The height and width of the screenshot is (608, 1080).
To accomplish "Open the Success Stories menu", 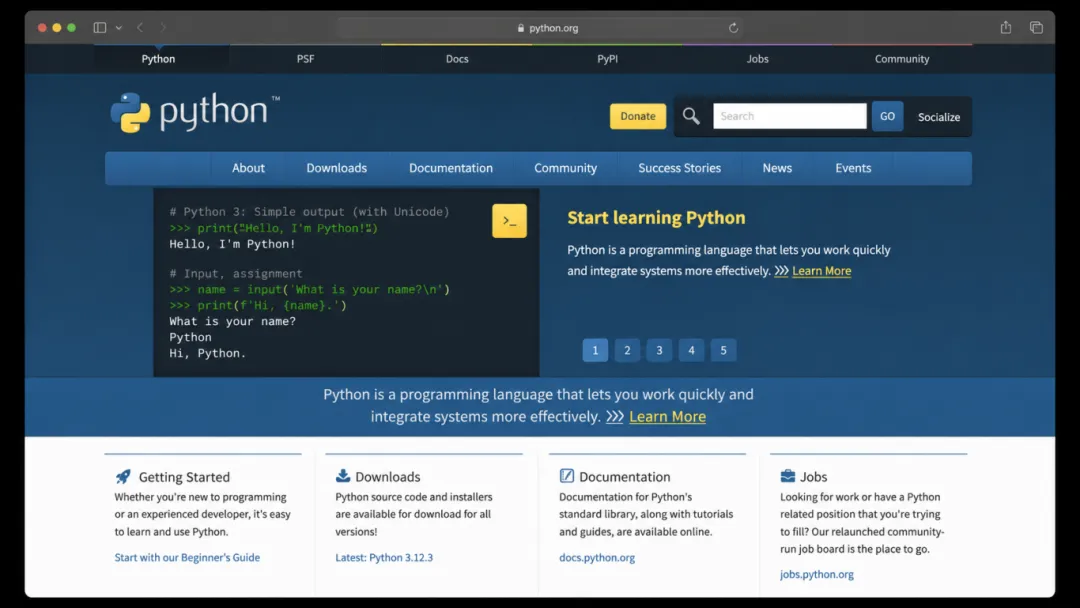I will click(680, 168).
